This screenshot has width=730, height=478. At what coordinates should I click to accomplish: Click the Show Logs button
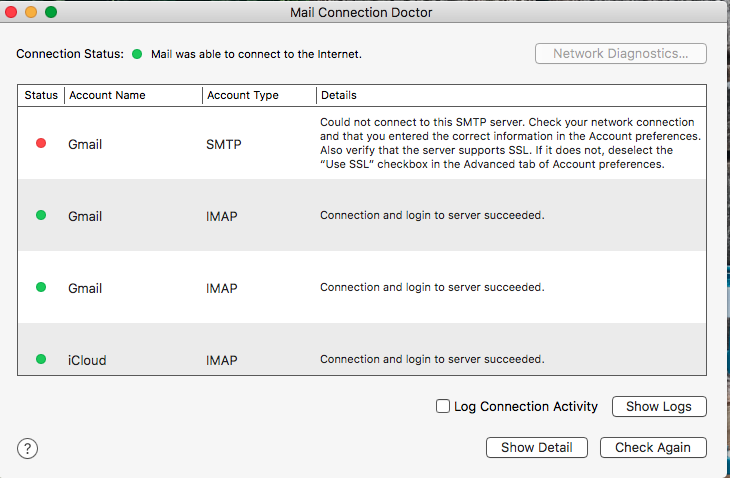point(659,406)
